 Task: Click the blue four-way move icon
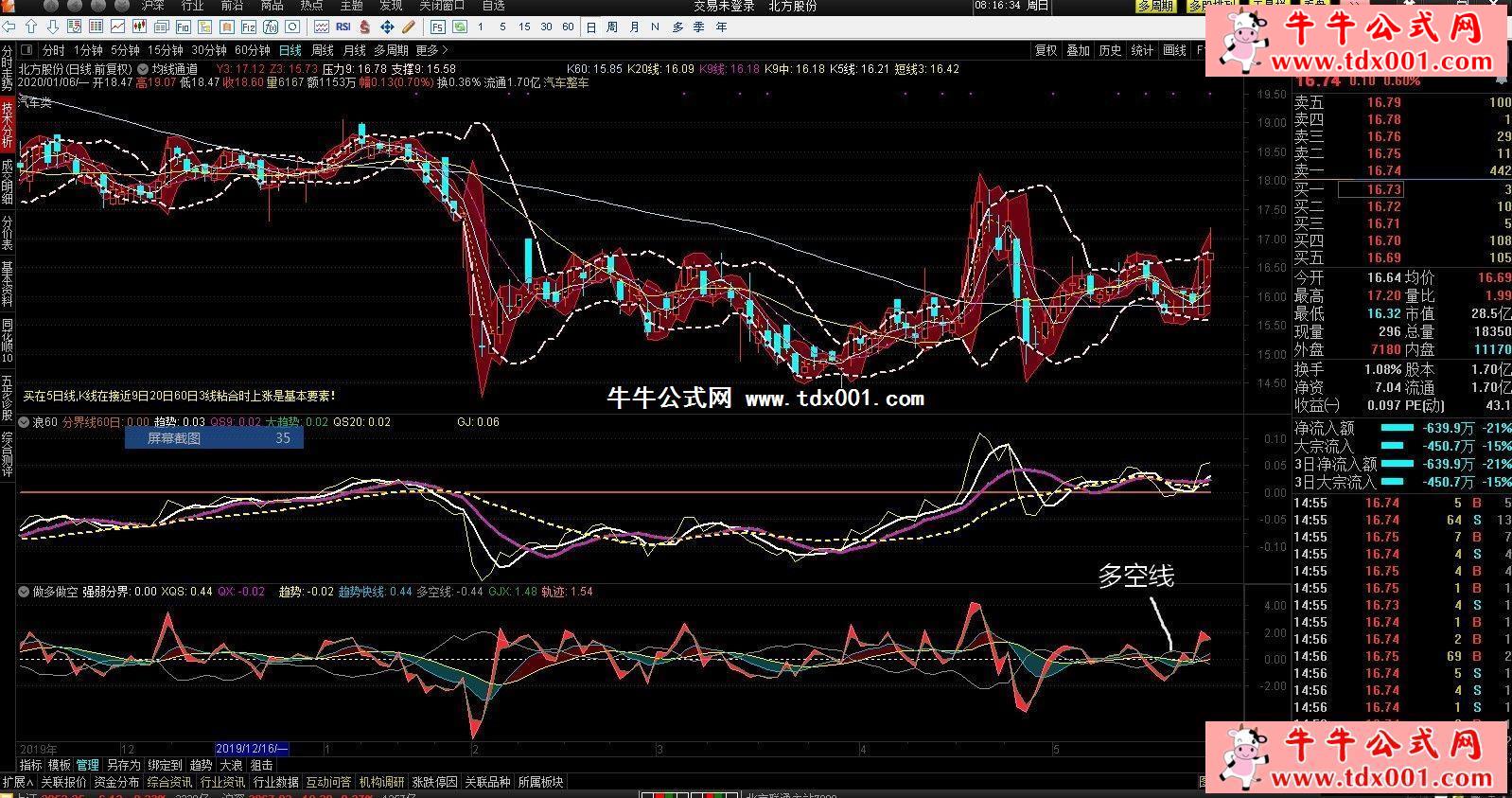387,27
